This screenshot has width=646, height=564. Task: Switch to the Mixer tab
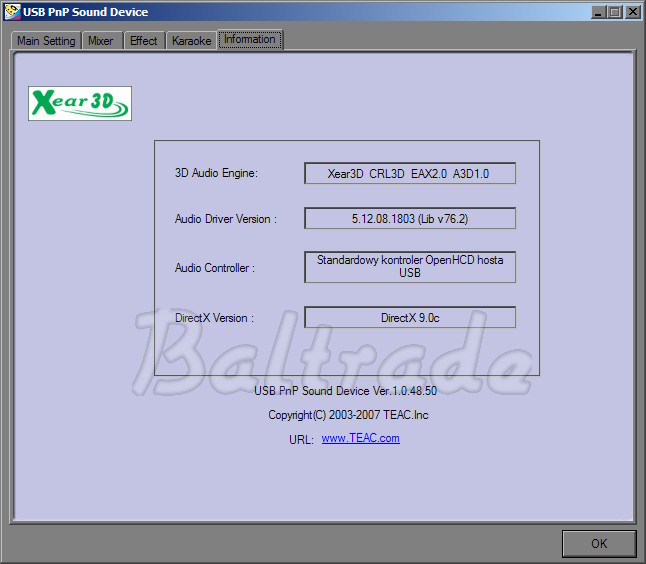point(101,41)
